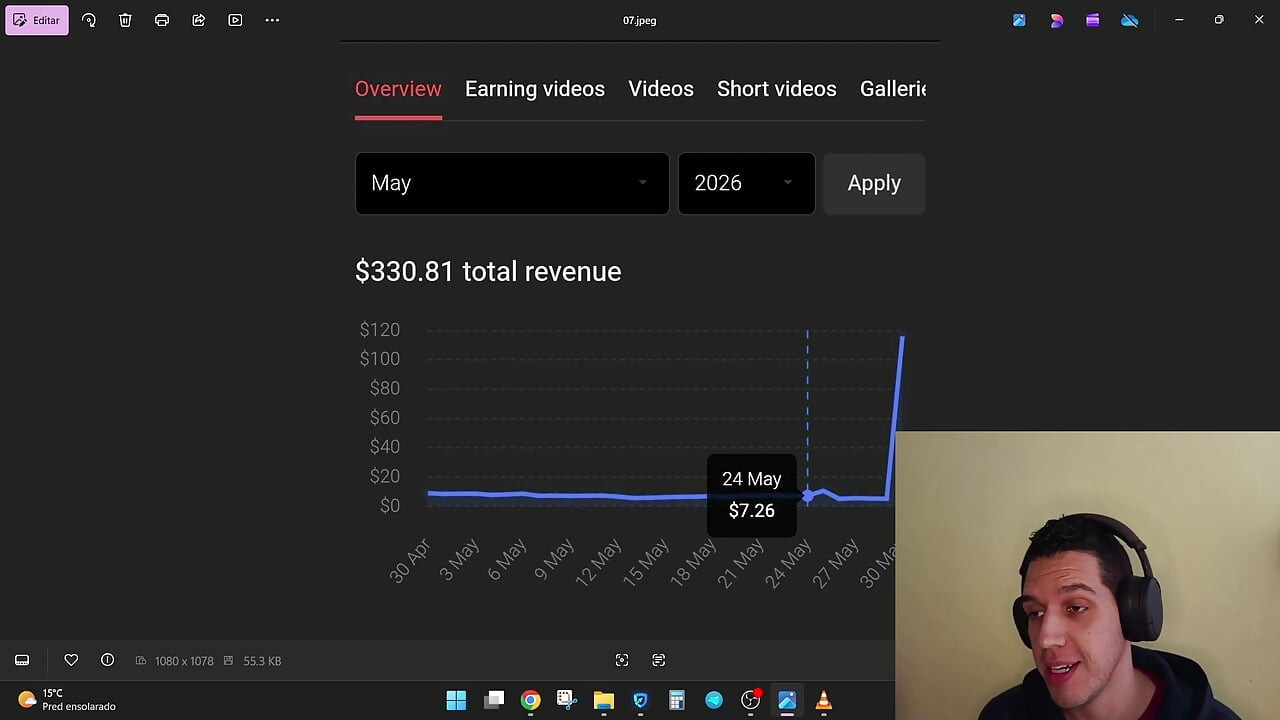
Task: Select the Short videos tab in the image
Action: click(x=777, y=89)
